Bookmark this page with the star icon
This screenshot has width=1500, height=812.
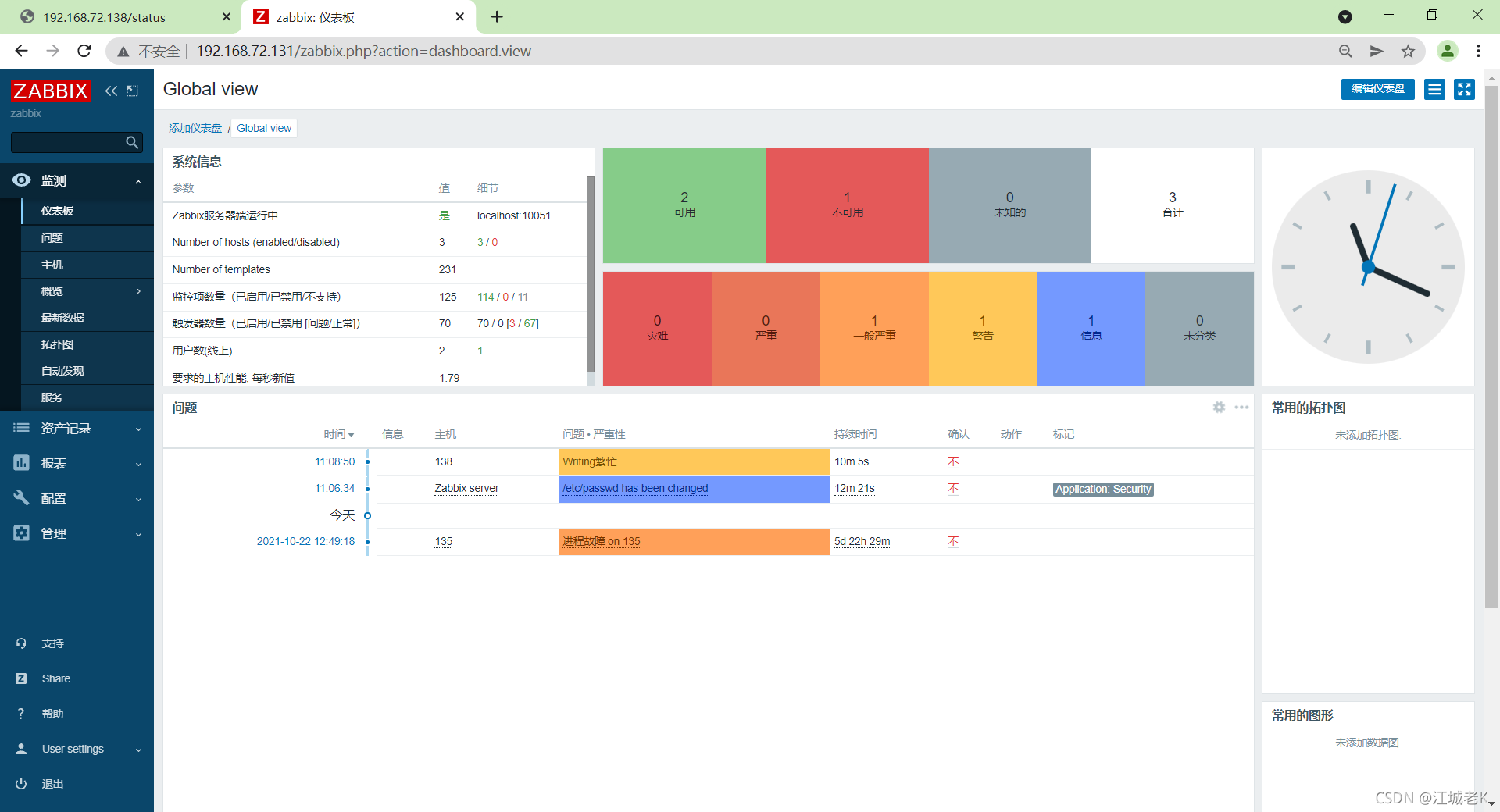click(1408, 51)
